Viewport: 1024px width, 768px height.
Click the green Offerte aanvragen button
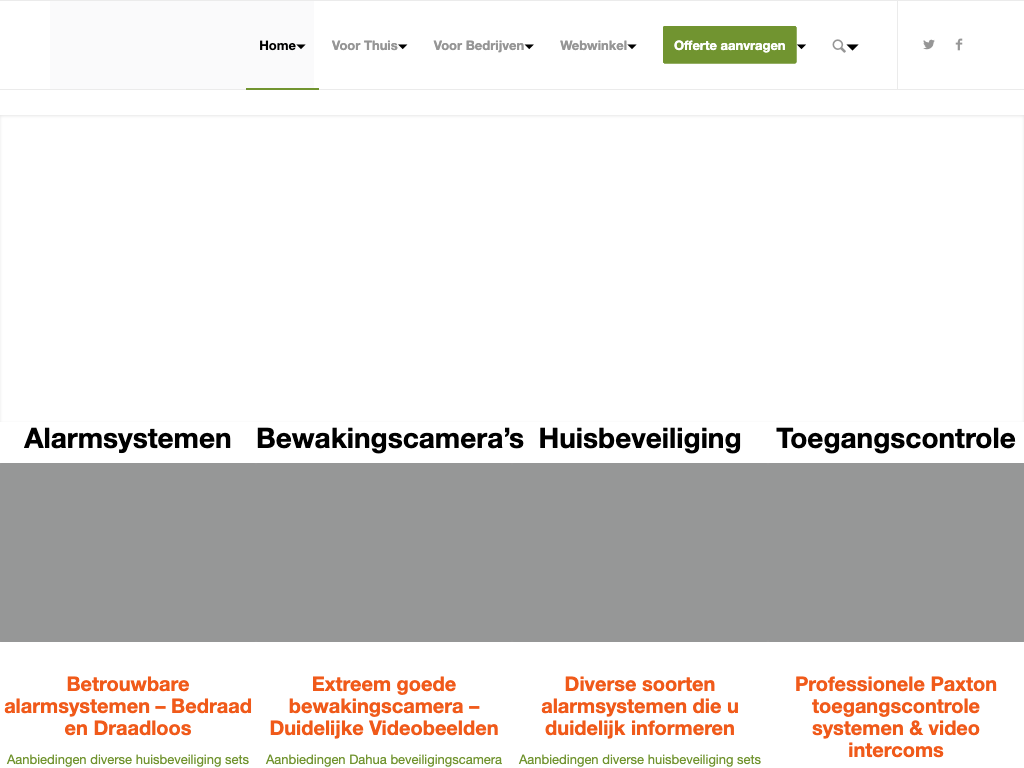pyautogui.click(x=729, y=45)
